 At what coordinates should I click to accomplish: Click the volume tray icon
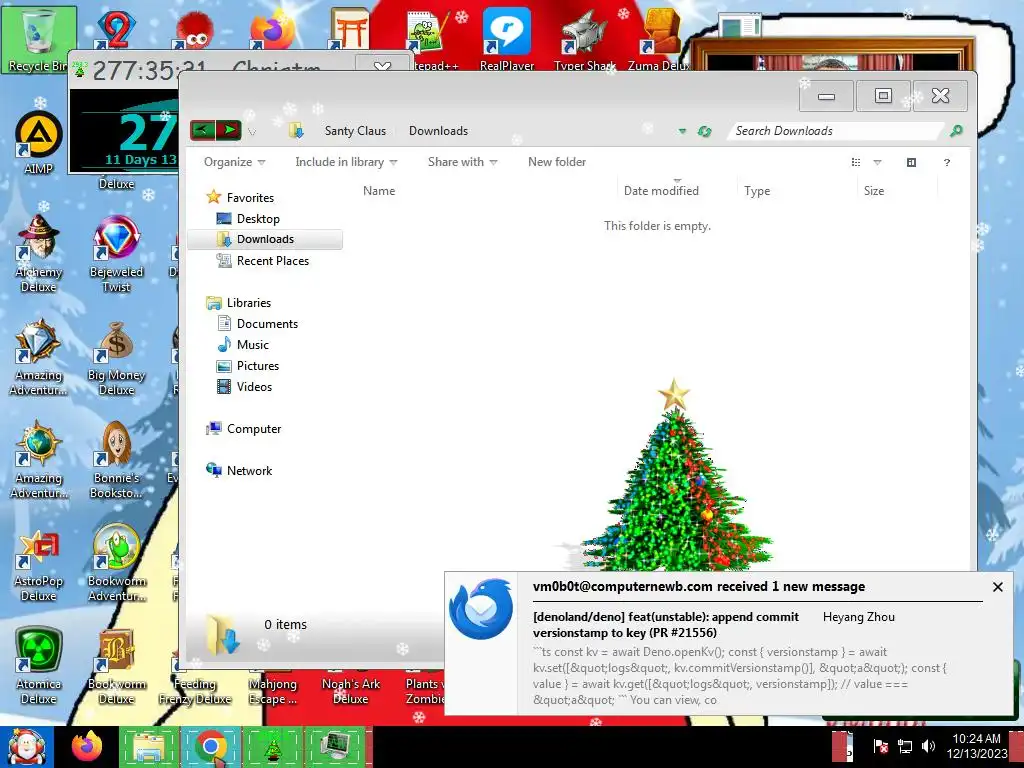(x=928, y=746)
